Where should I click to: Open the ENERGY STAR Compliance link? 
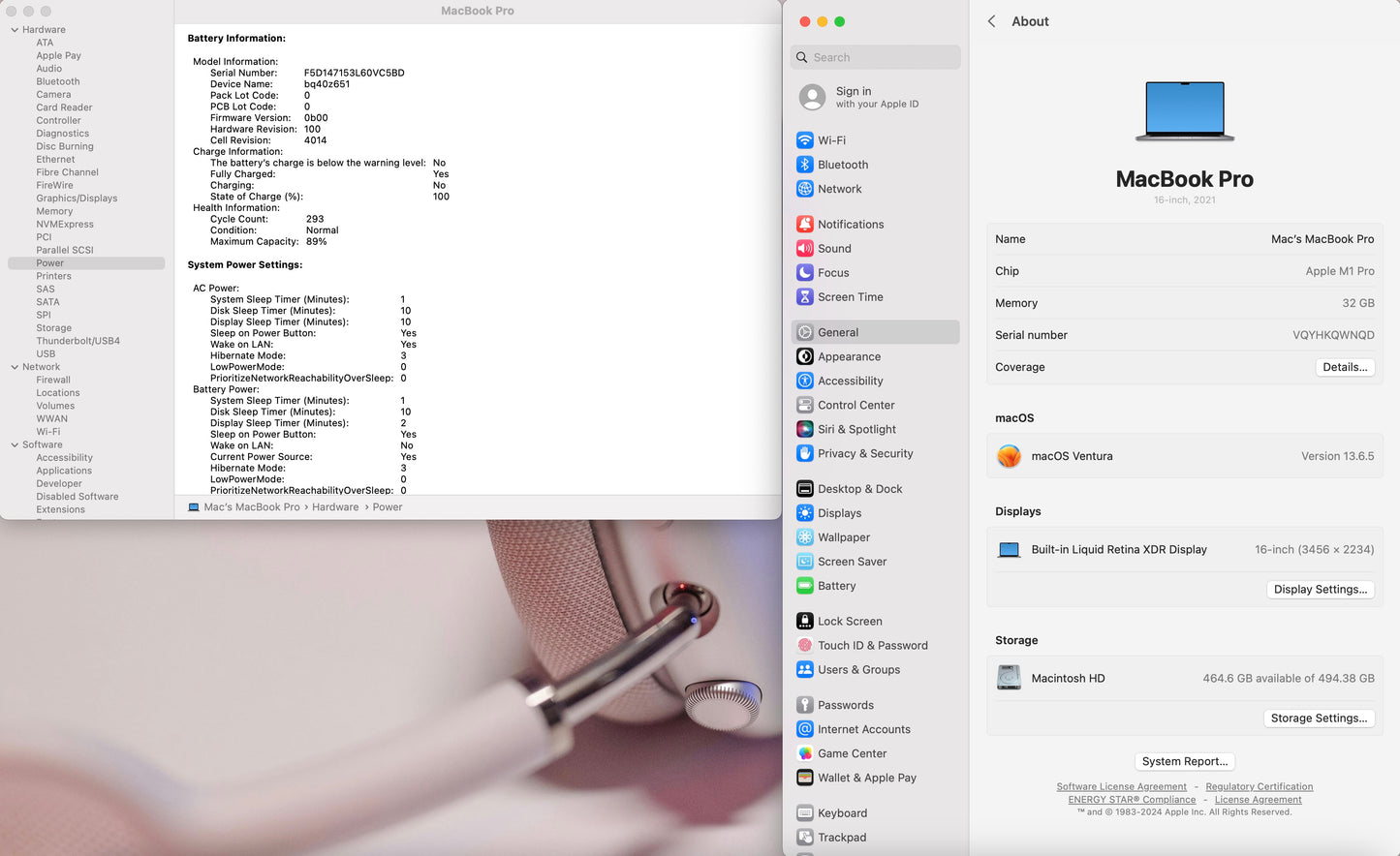click(x=1132, y=800)
